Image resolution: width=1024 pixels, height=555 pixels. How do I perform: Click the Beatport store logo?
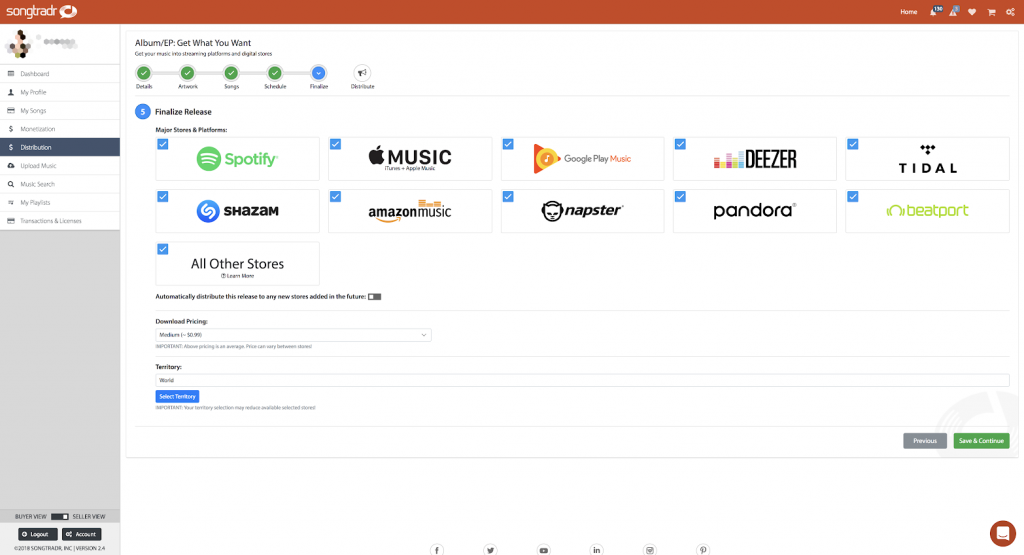(x=927, y=210)
